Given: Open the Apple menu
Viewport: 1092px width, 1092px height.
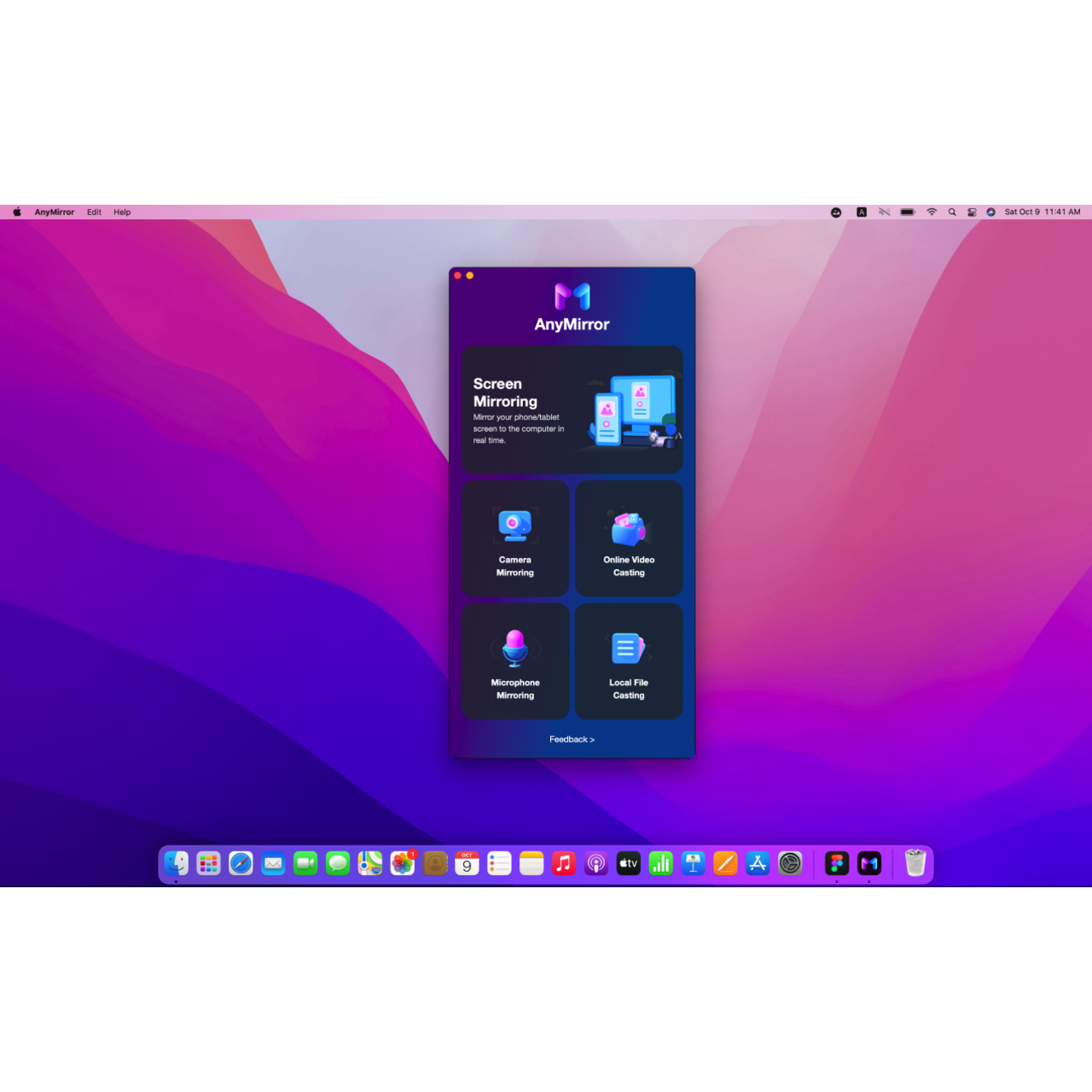Looking at the screenshot, I should (x=17, y=212).
